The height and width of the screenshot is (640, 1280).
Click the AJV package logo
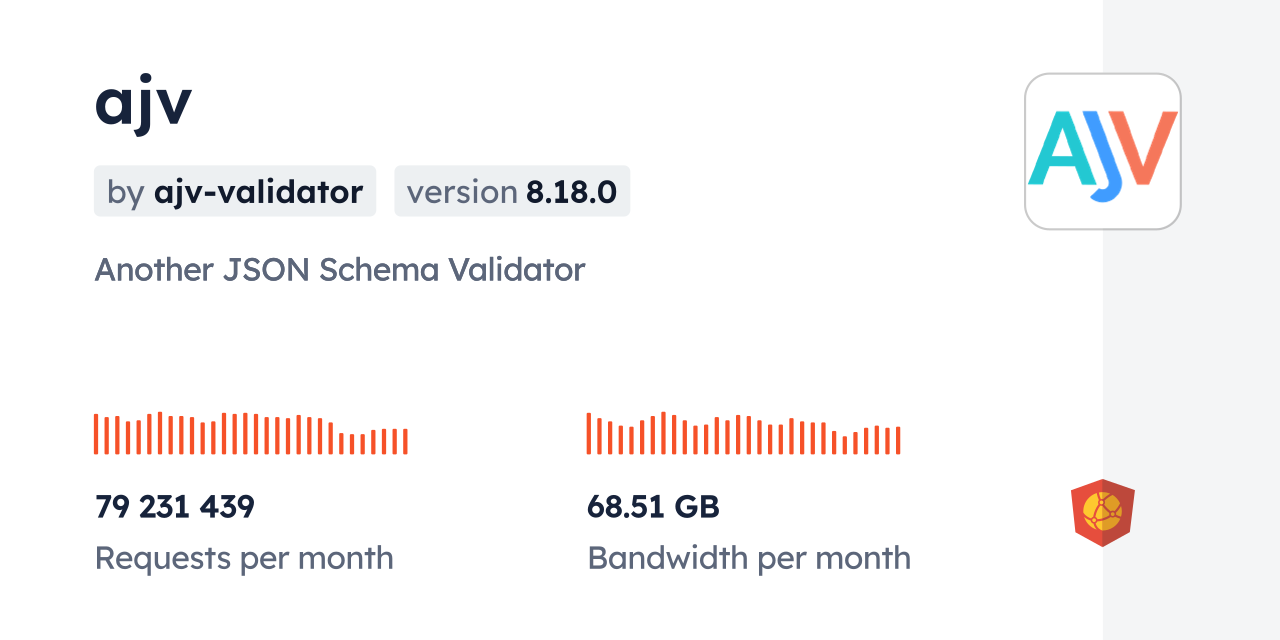[1102, 151]
